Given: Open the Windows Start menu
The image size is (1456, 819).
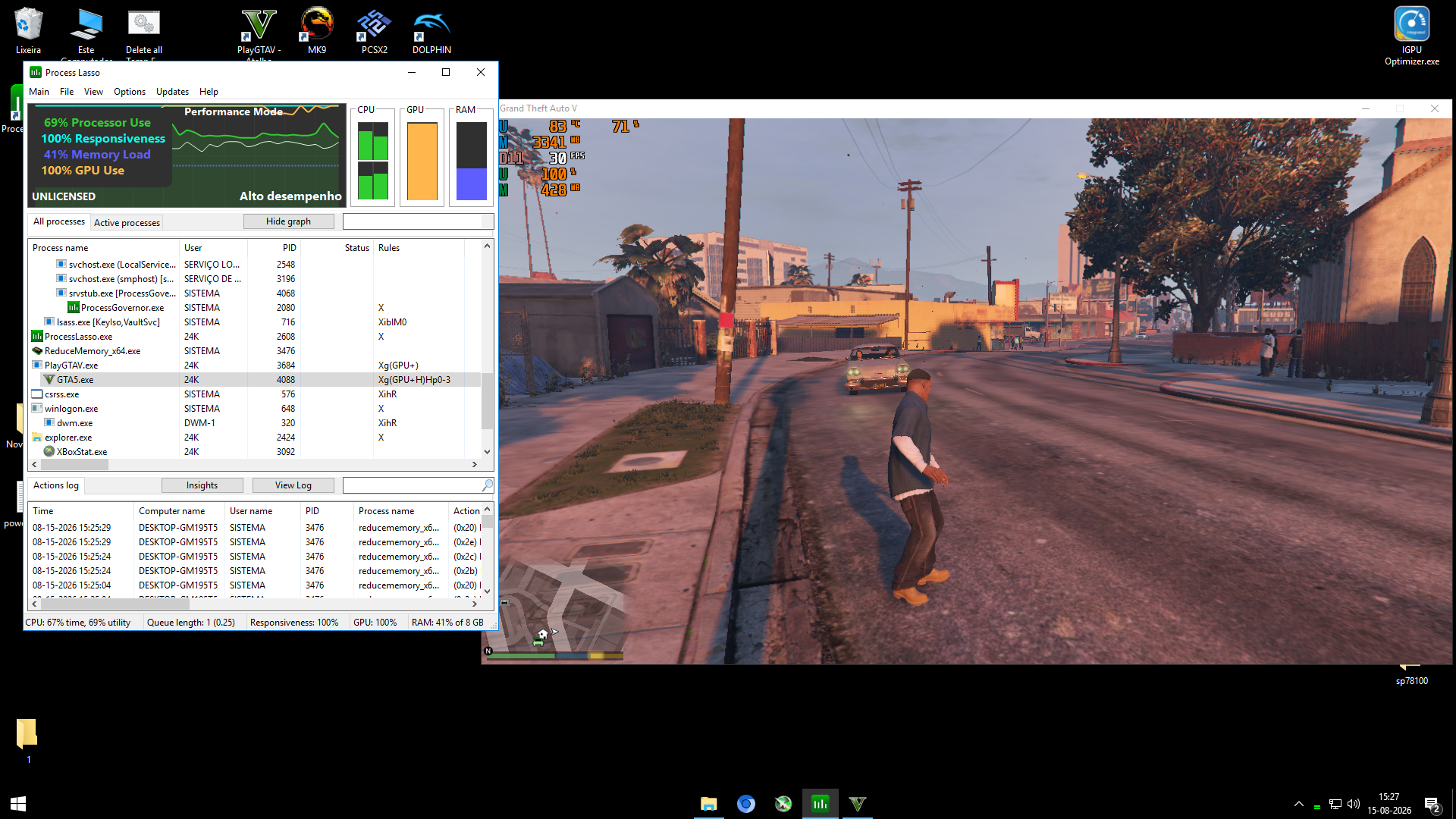Looking at the screenshot, I should [x=18, y=804].
